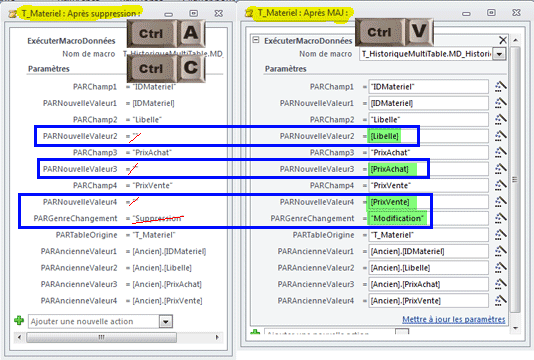Screen dimensions: 534x360
Task: Click PARChamp4 "PrixVente" value in Après suppression
Action: pos(153,185)
